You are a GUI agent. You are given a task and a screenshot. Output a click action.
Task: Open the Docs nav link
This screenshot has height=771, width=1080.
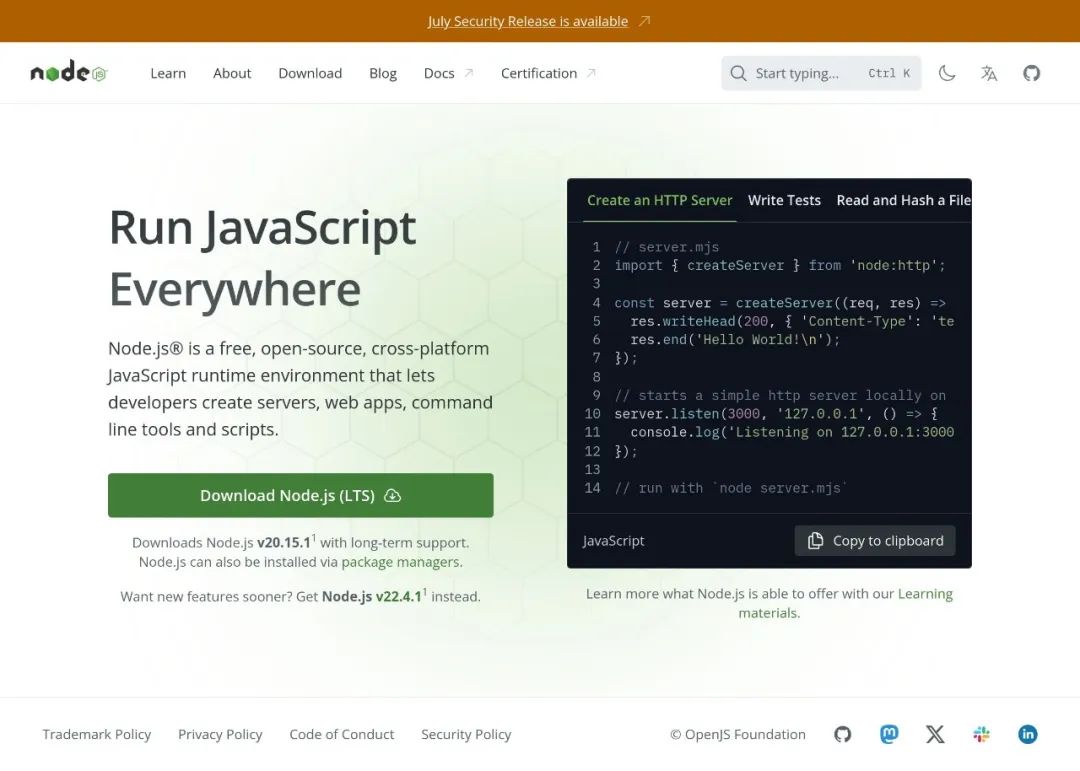click(448, 73)
